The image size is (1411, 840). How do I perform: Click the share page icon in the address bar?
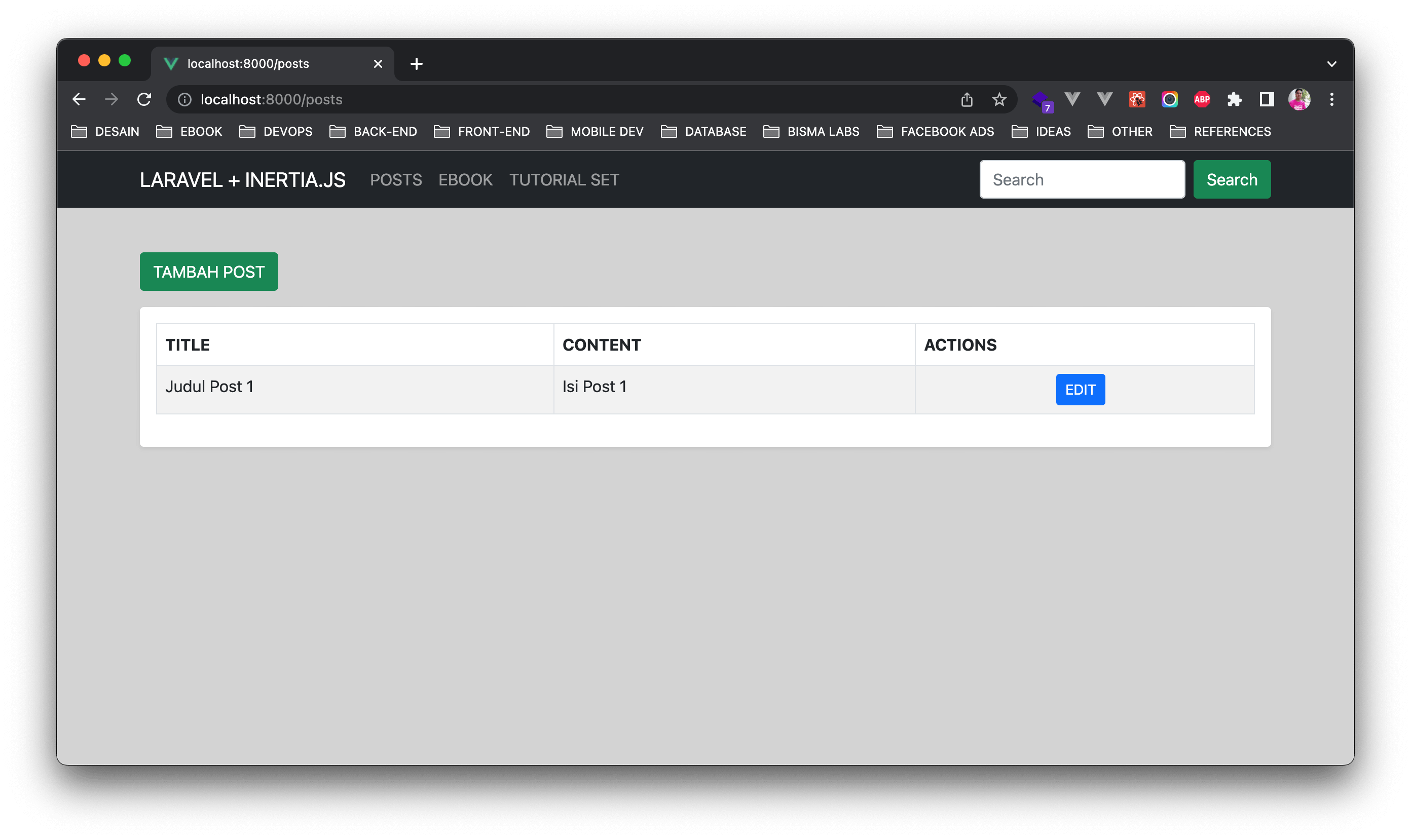pyautogui.click(x=967, y=100)
